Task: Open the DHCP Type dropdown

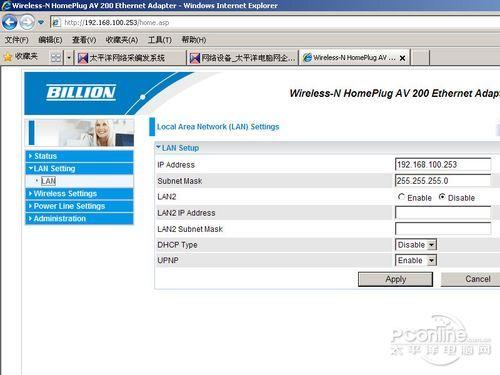Action: pyautogui.click(x=416, y=245)
